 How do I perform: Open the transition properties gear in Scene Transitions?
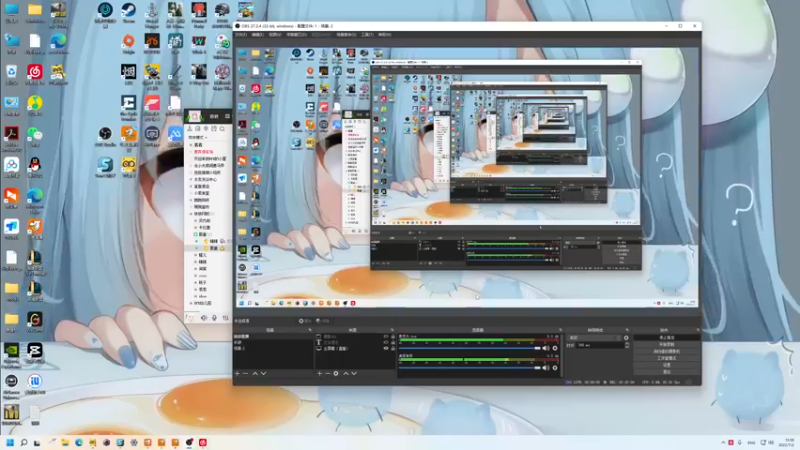click(x=626, y=338)
